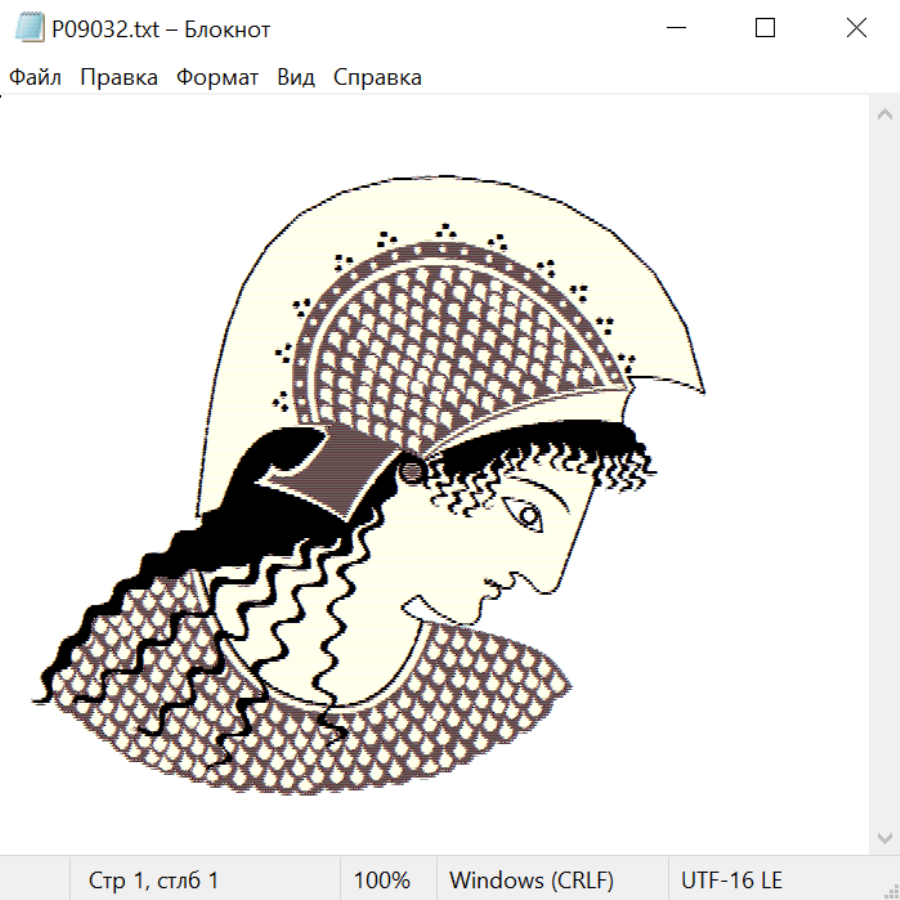Click the UTF-16 LE encoding field
The height and width of the screenshot is (900, 900).
[x=731, y=881]
